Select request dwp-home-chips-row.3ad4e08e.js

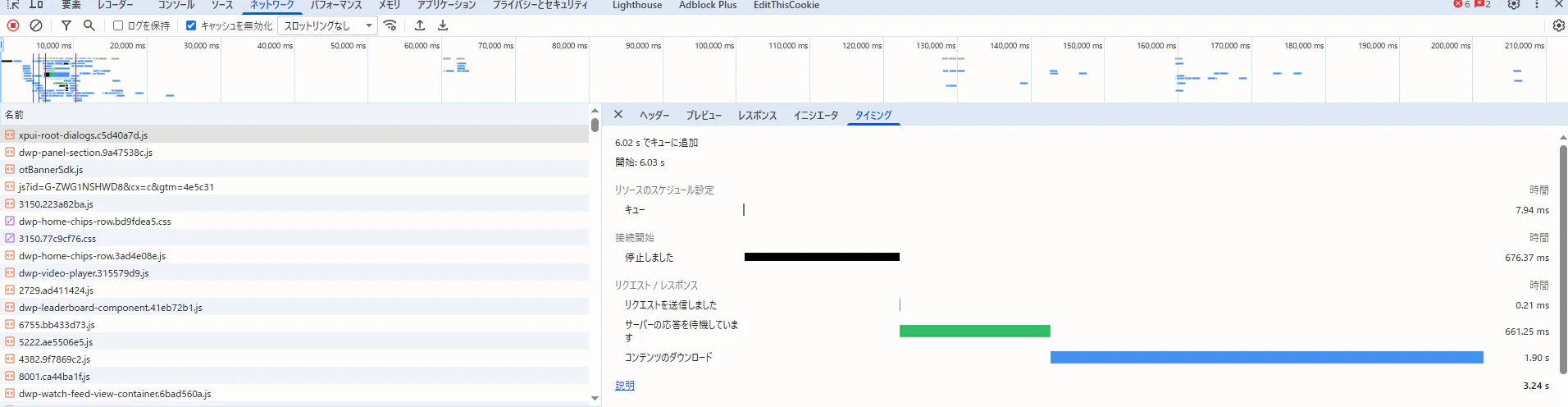(294, 255)
